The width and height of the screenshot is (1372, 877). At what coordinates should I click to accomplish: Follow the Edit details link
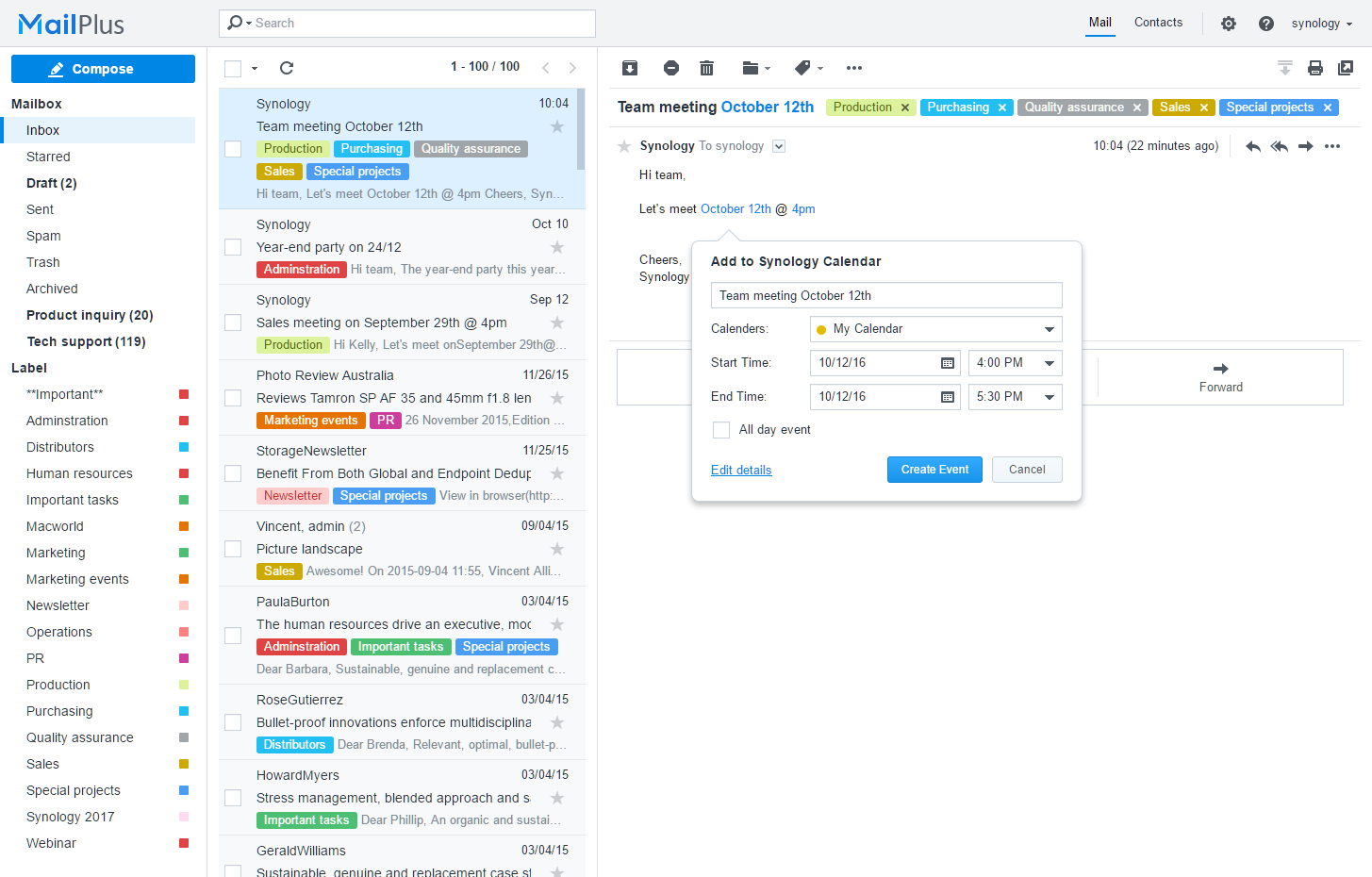(x=741, y=471)
